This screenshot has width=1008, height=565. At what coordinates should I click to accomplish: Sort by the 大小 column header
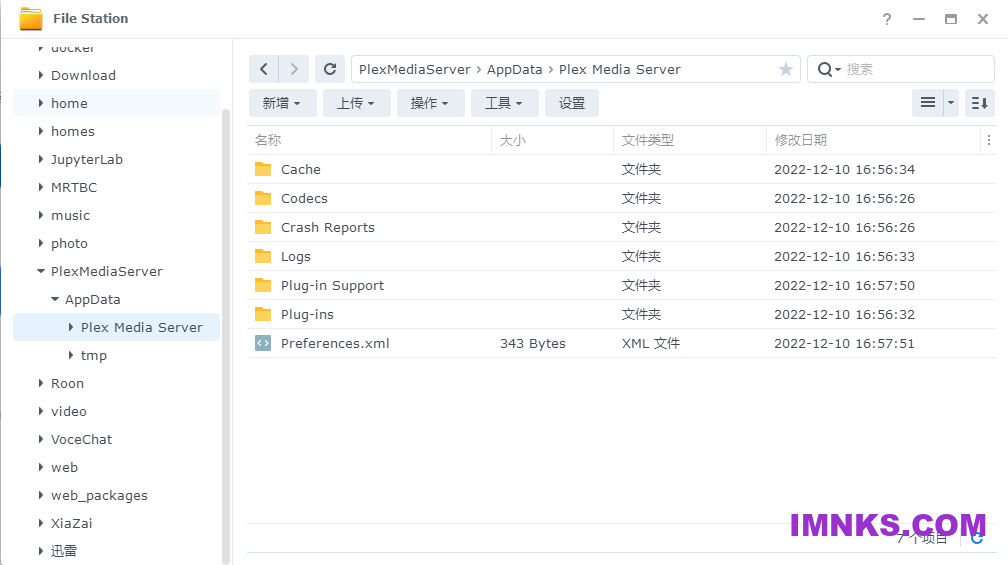click(x=512, y=140)
